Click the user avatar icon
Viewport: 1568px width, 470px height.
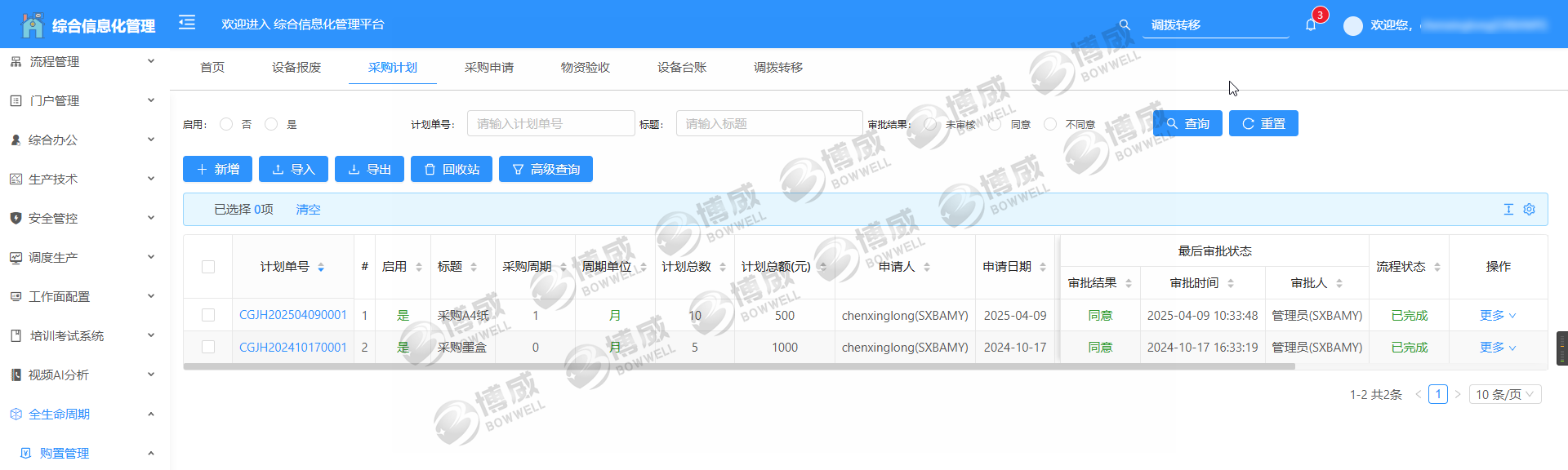pyautogui.click(x=1352, y=25)
